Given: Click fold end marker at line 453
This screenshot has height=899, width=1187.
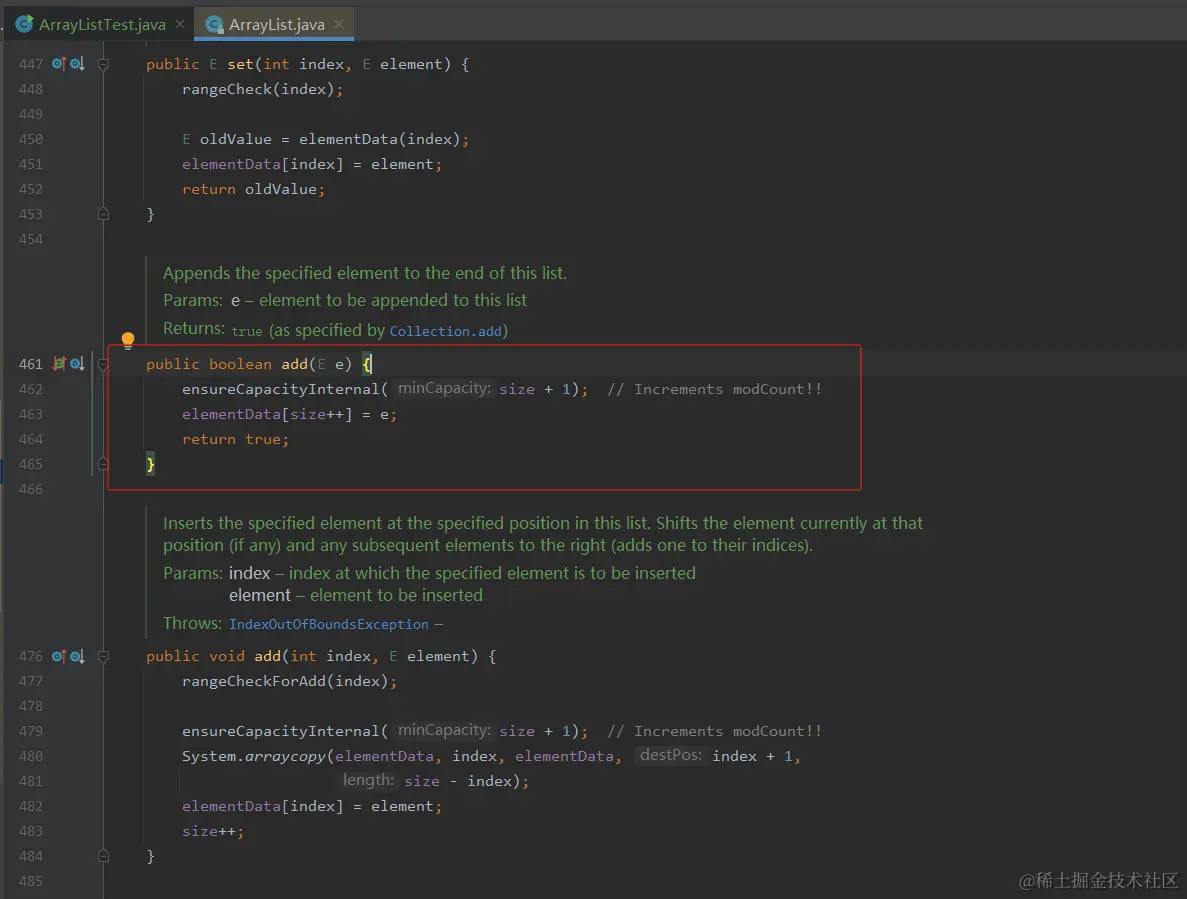Looking at the screenshot, I should [104, 214].
